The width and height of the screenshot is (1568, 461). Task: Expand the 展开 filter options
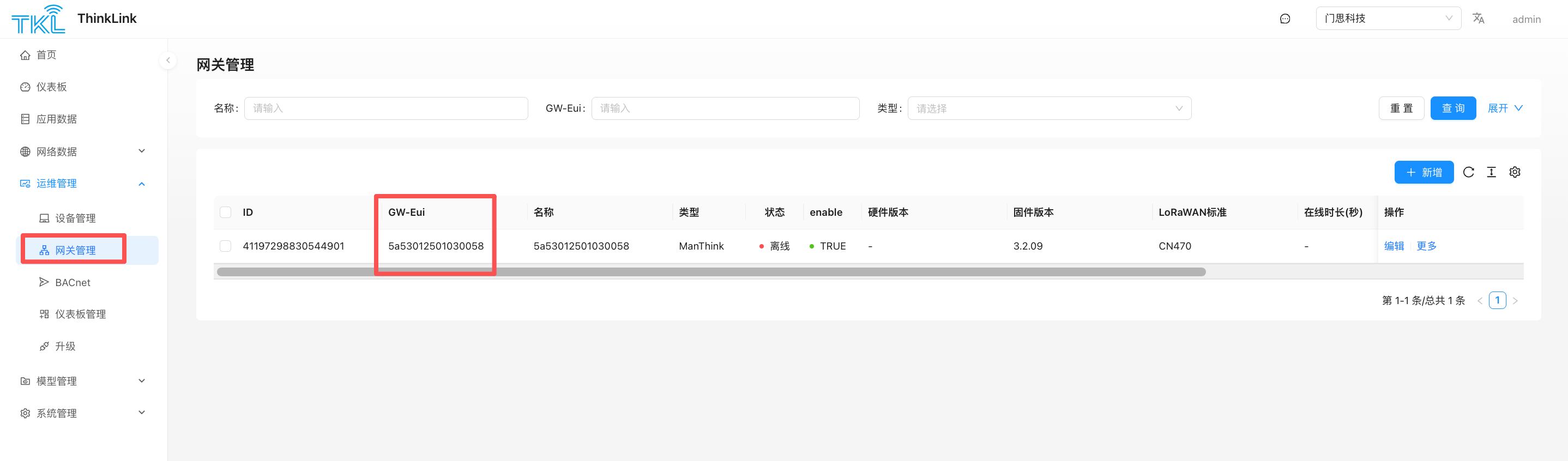(x=1504, y=108)
